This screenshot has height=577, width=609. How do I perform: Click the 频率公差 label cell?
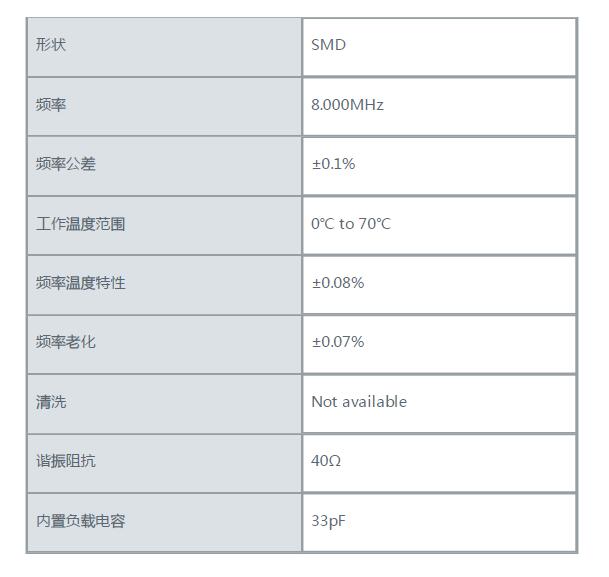click(x=66, y=164)
